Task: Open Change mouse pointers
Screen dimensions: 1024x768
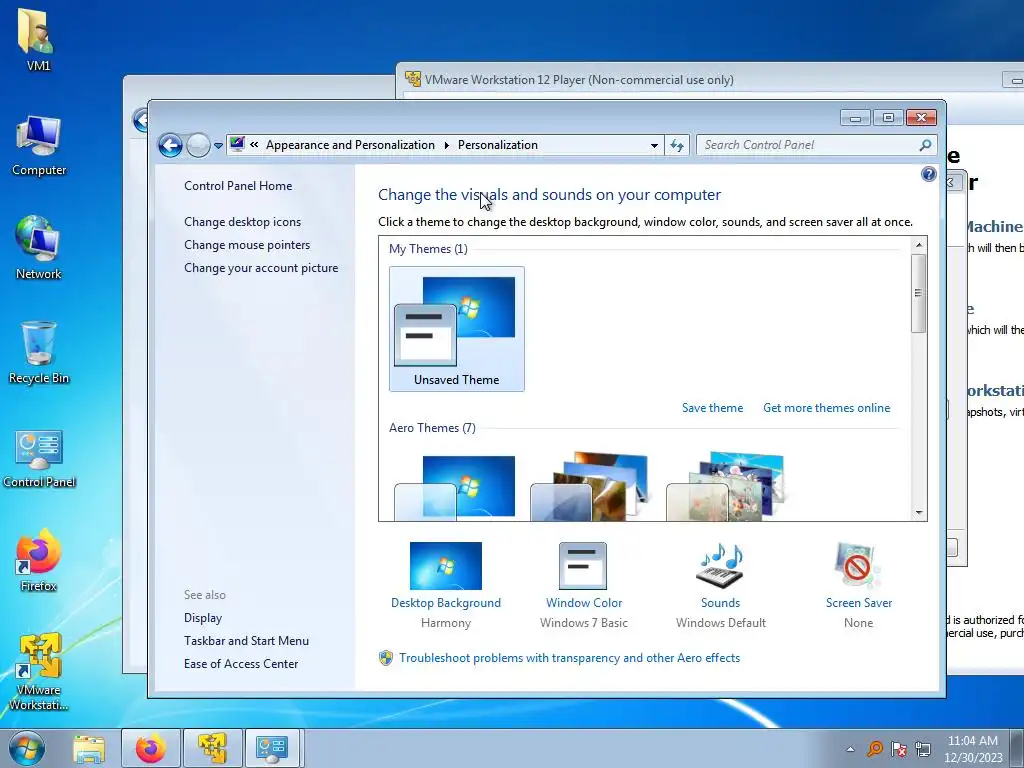Action: pyautogui.click(x=247, y=245)
